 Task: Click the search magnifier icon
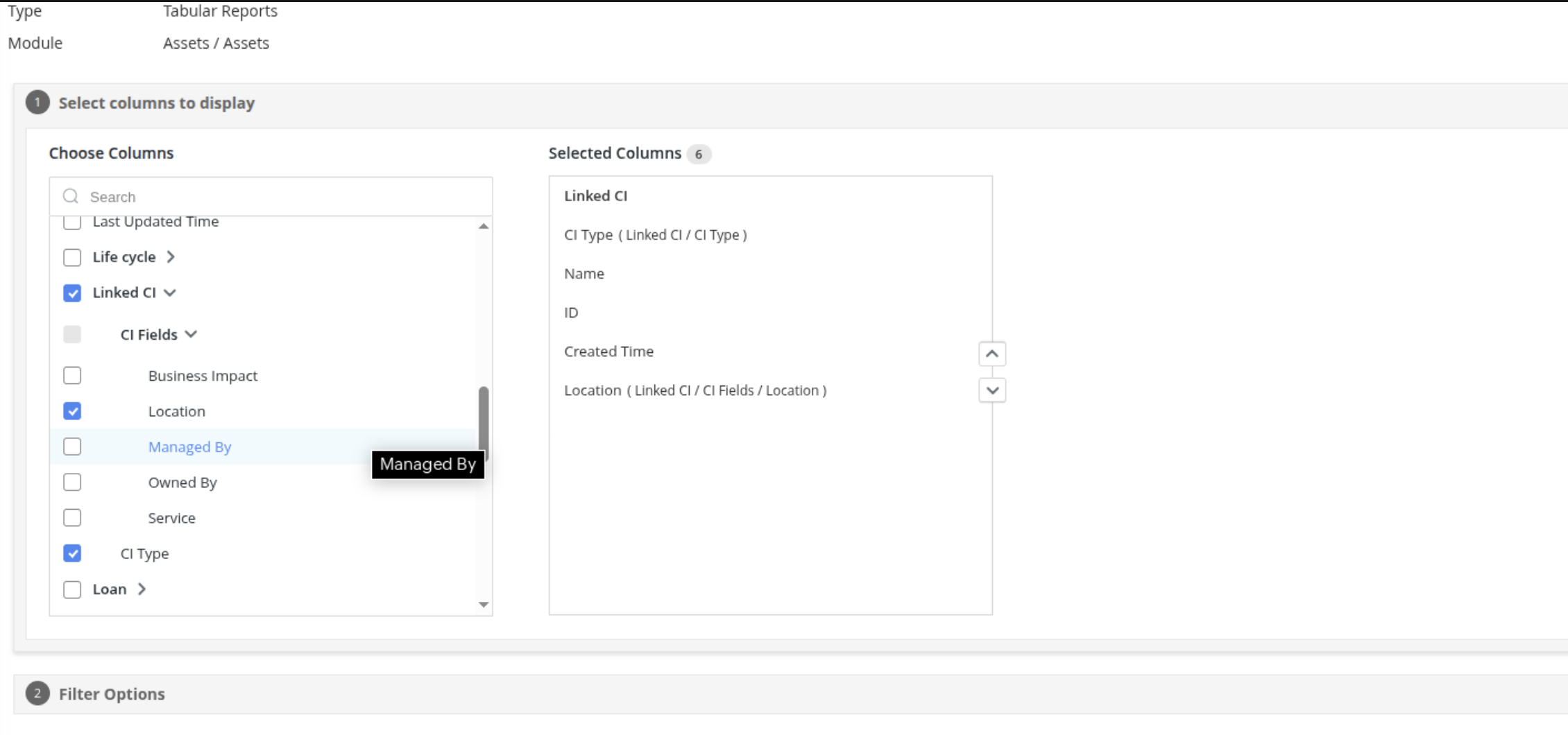[x=71, y=196]
